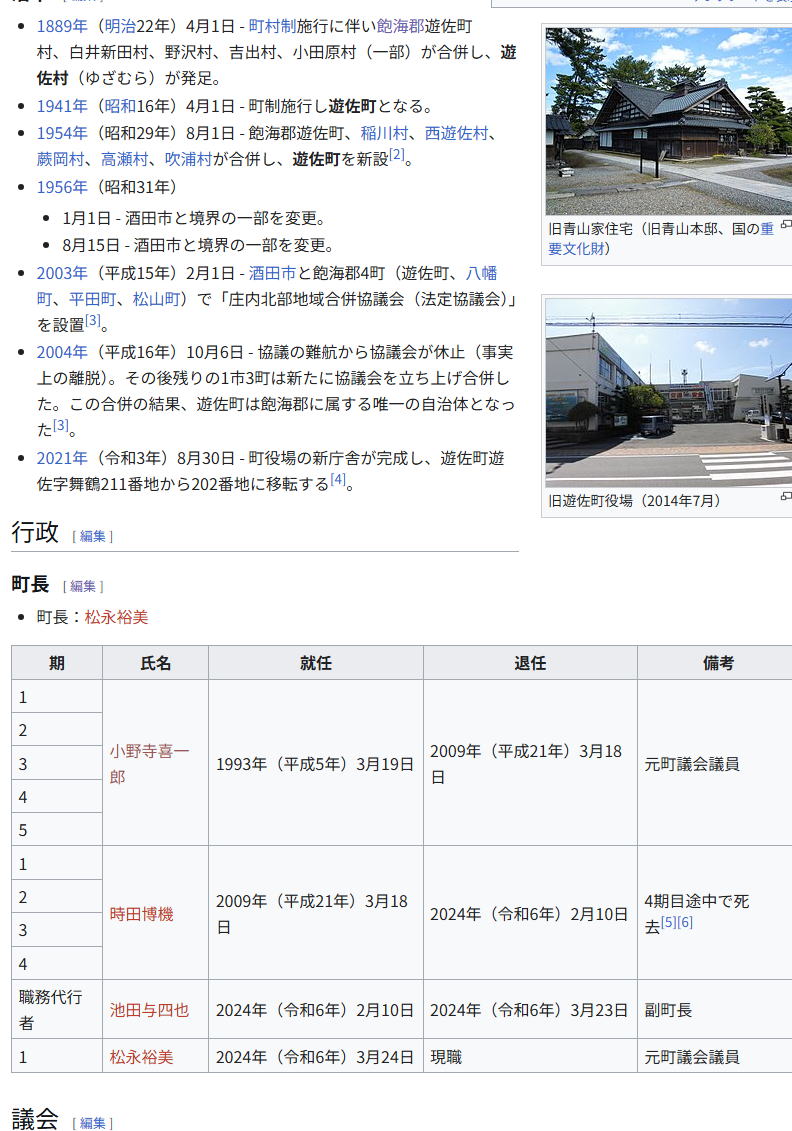The height and width of the screenshot is (1131, 792).
Task: Follow the 明治 era link
Action: coord(120,26)
